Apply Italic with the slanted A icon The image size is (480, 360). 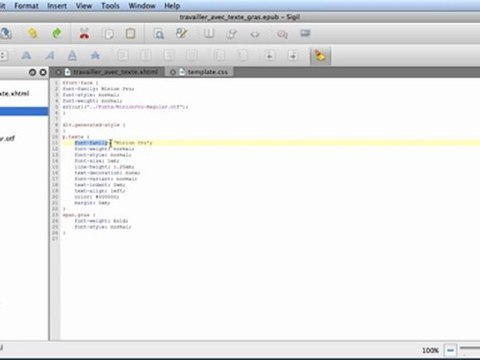click(x=50, y=55)
